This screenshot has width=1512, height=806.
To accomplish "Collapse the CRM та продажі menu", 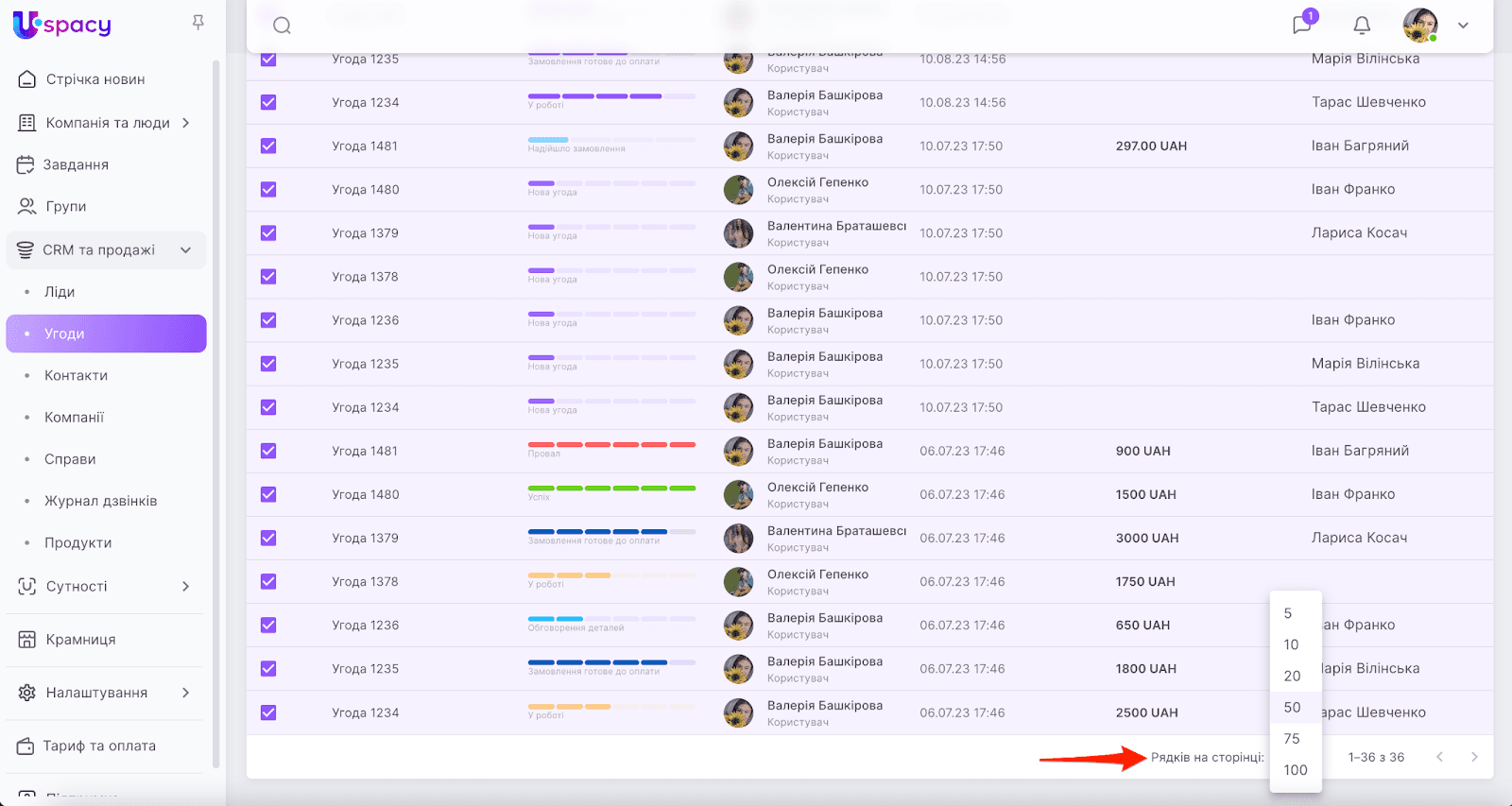I will pos(186,250).
